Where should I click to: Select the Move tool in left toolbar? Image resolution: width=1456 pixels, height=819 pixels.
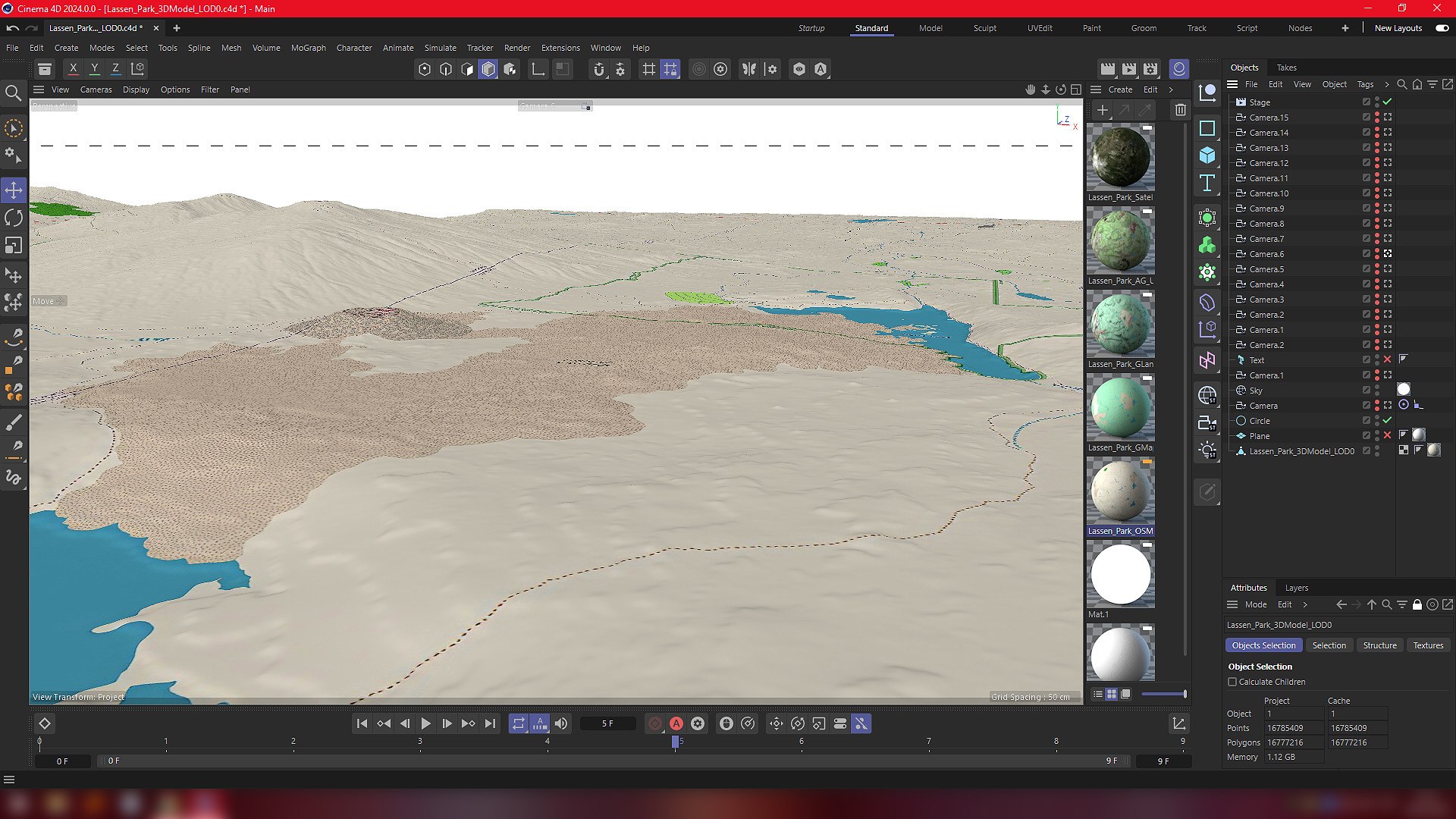14,190
